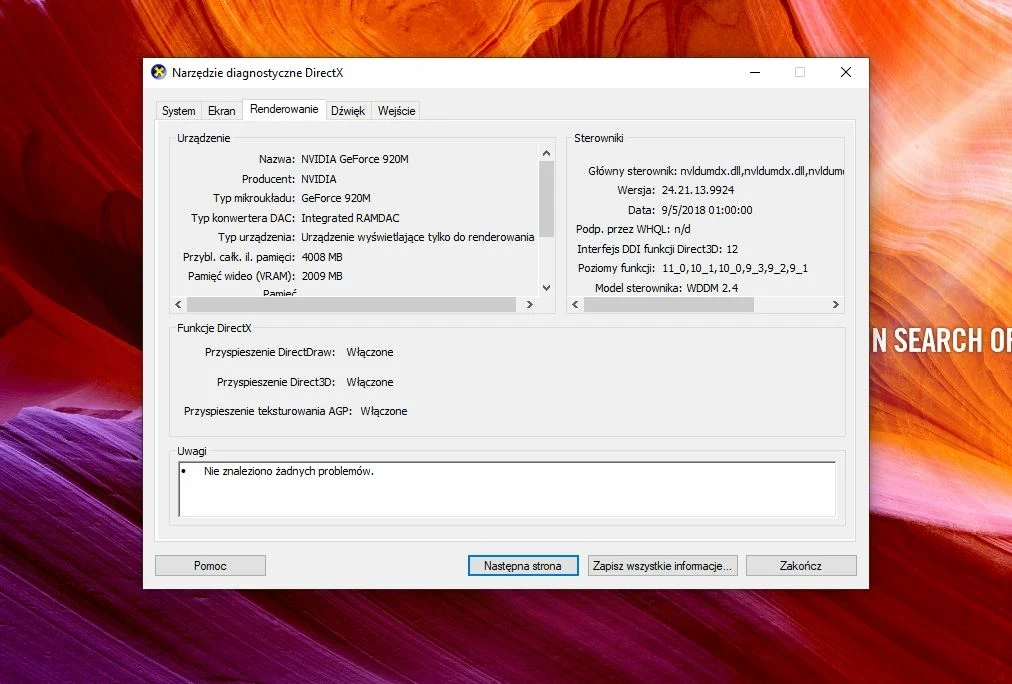Click the Zakończ button

point(801,566)
